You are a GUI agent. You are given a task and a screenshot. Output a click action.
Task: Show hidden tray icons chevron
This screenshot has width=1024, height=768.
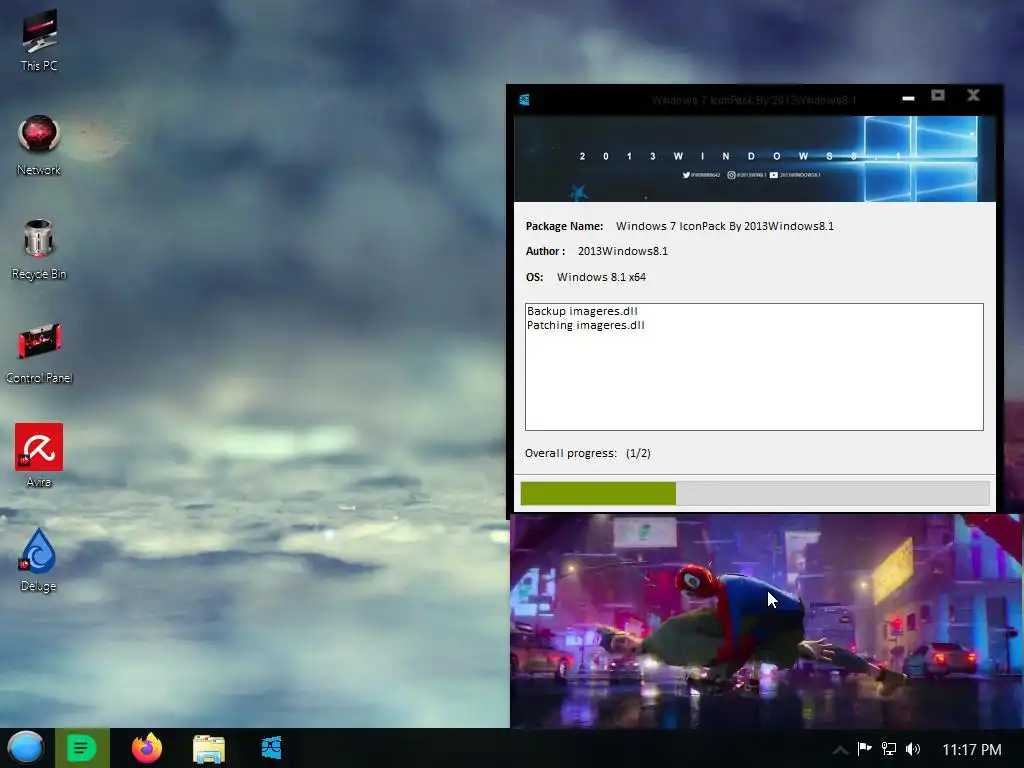tap(840, 750)
